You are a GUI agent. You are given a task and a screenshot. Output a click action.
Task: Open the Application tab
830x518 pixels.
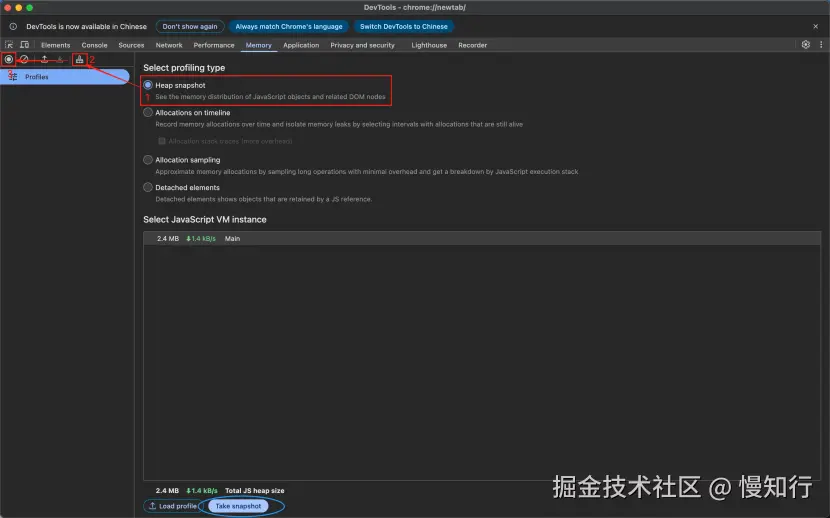tap(301, 46)
